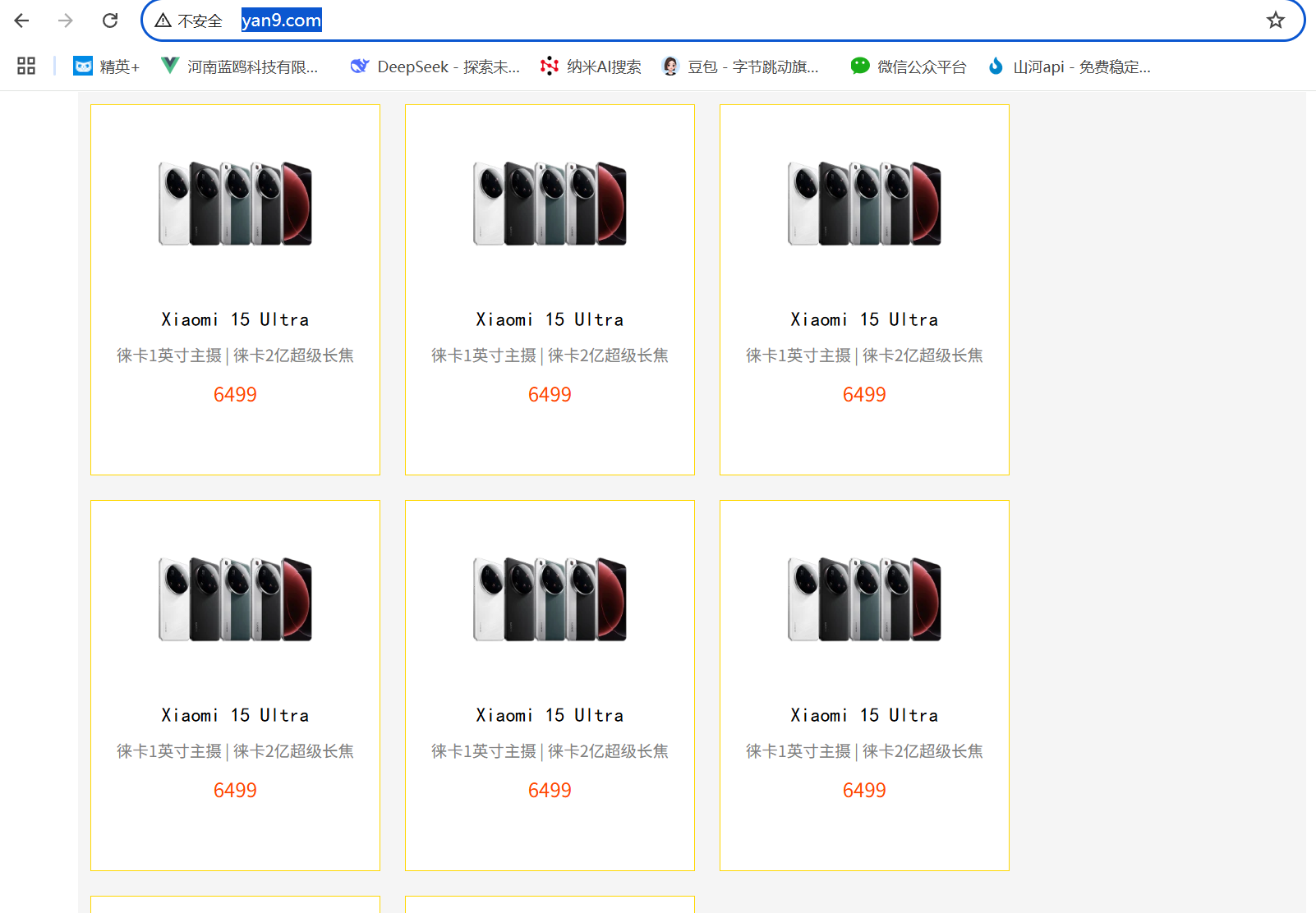Click the phone image in the top-middle card
This screenshot has height=913, width=1316.
tap(550, 204)
